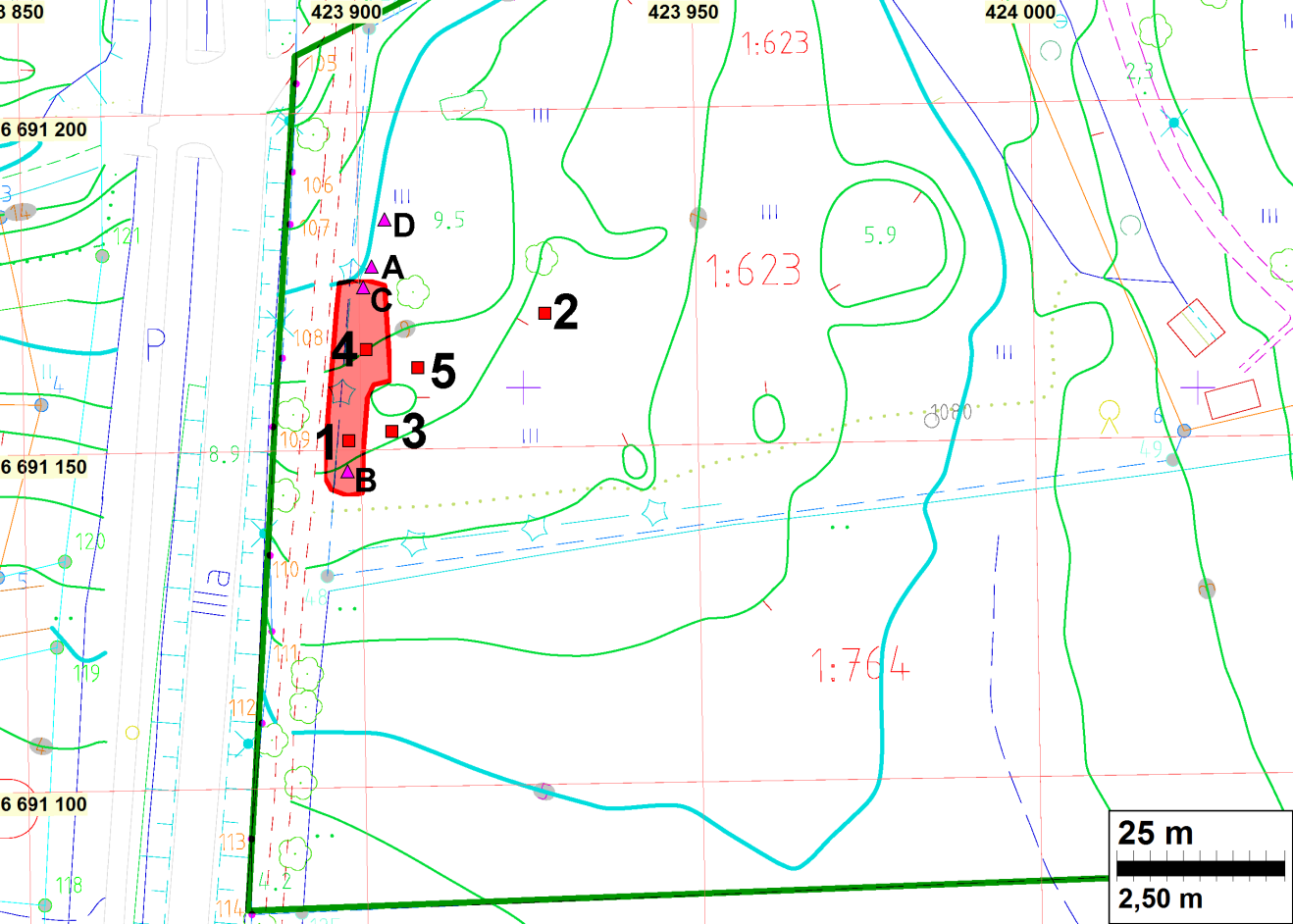The width and height of the screenshot is (1293, 924).
Task: Click the easting label 423 900
Action: pyautogui.click(x=346, y=12)
